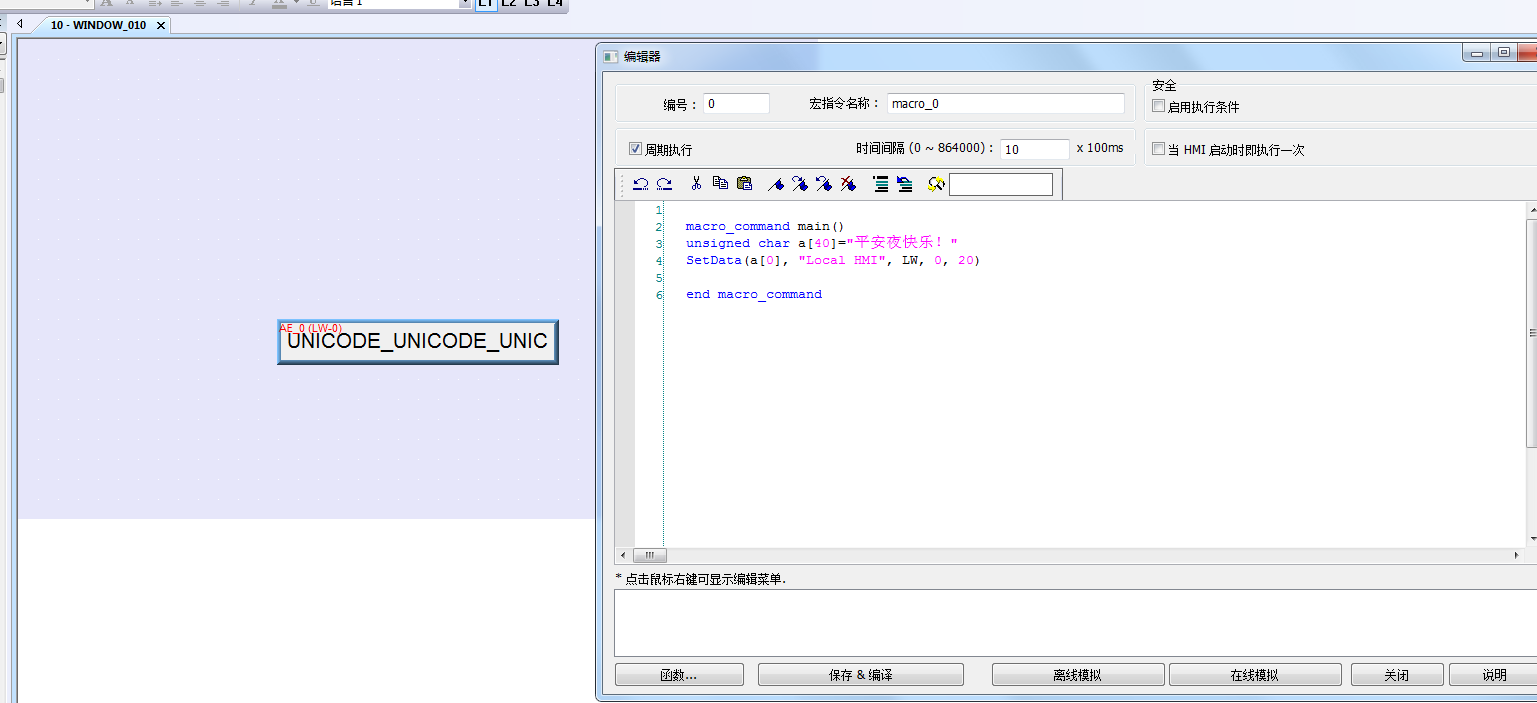Click the horizontal scrollbar thumb in code editor
Image resolution: width=1537 pixels, height=703 pixels.
click(649, 555)
